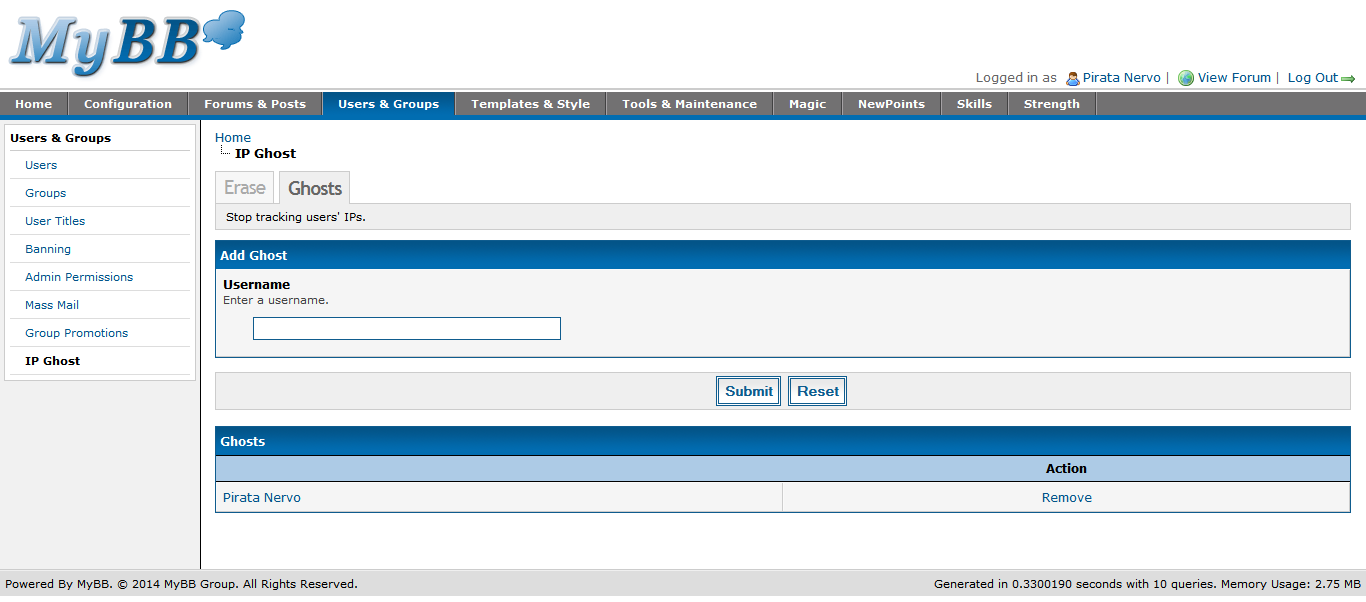
Task: Click the Home breadcrumb link
Action: pyautogui.click(x=233, y=138)
